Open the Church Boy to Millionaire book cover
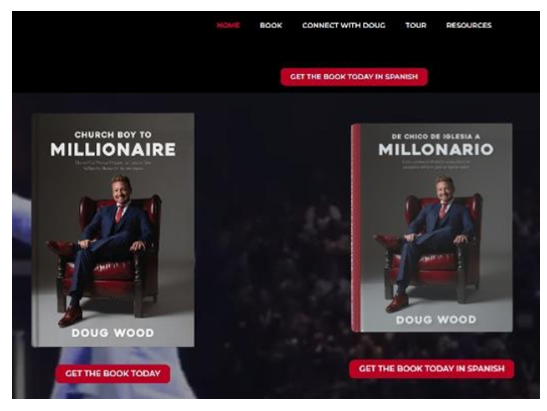Screen dimensions: 547x411 pos(113,230)
